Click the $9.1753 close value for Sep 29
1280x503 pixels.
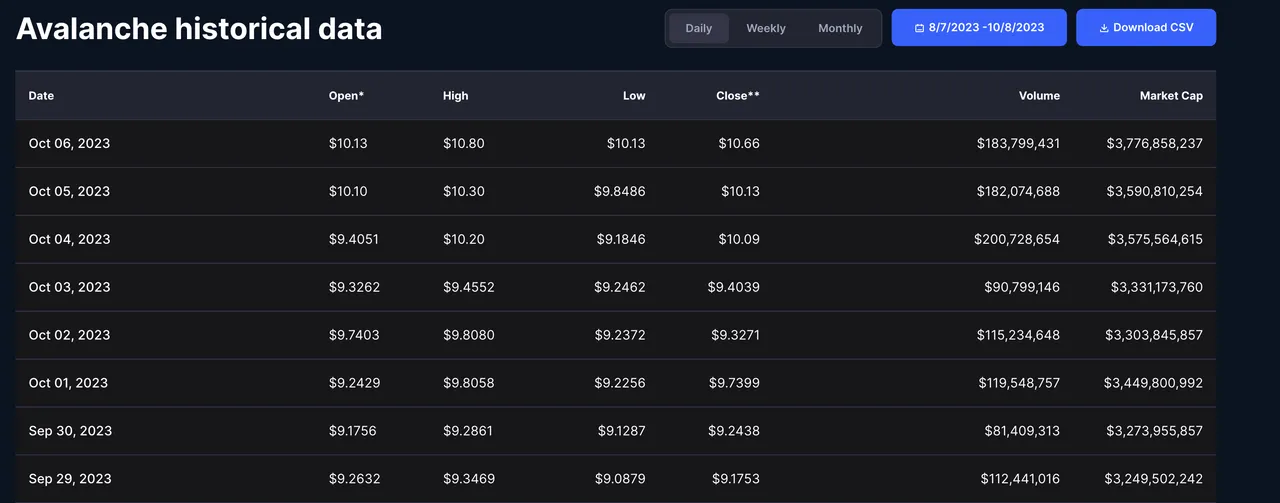pyautogui.click(x=736, y=480)
